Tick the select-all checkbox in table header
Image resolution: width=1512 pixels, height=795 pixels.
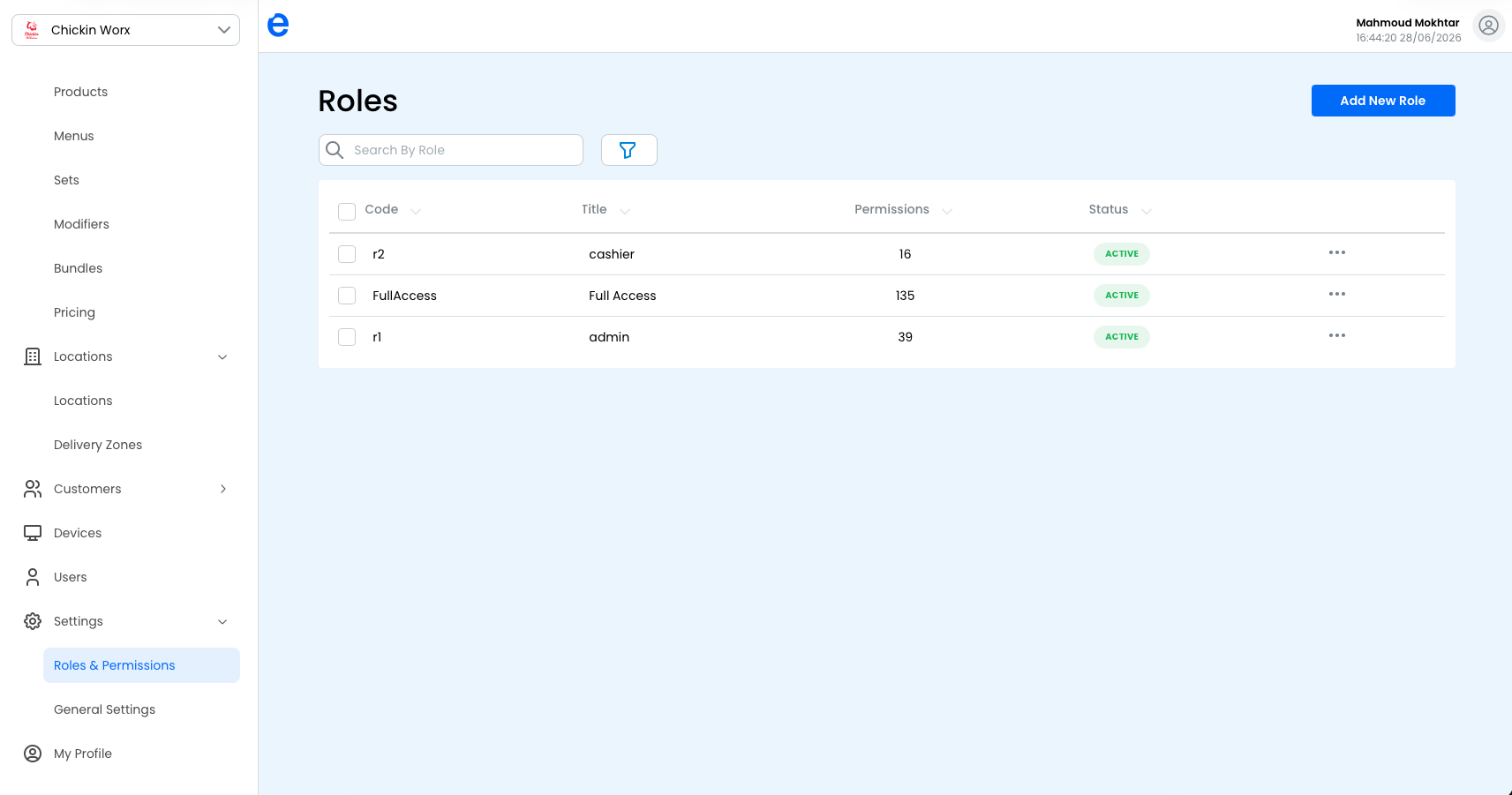tap(347, 211)
